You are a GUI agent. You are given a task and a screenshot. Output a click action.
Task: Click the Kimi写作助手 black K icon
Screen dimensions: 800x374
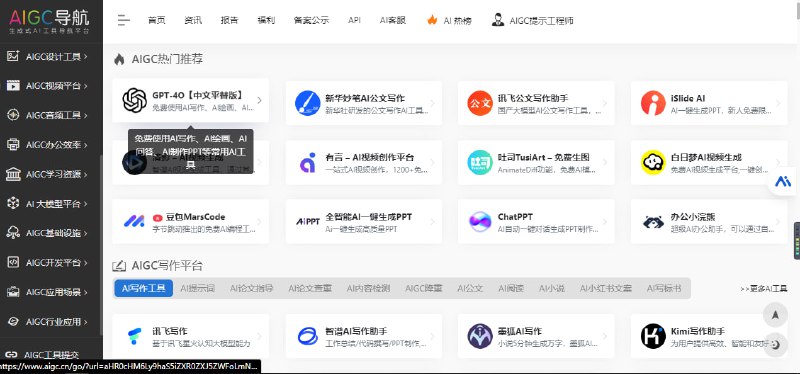point(653,336)
